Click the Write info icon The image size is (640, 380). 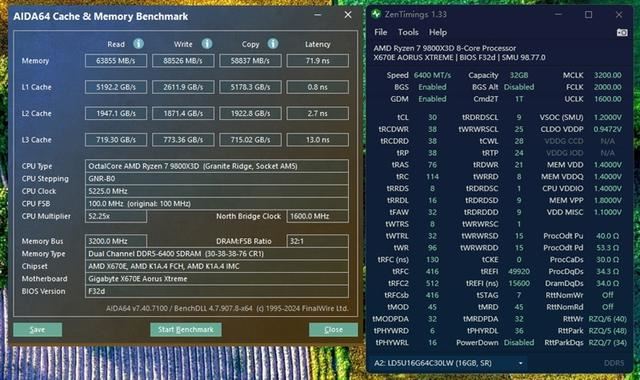(207, 43)
